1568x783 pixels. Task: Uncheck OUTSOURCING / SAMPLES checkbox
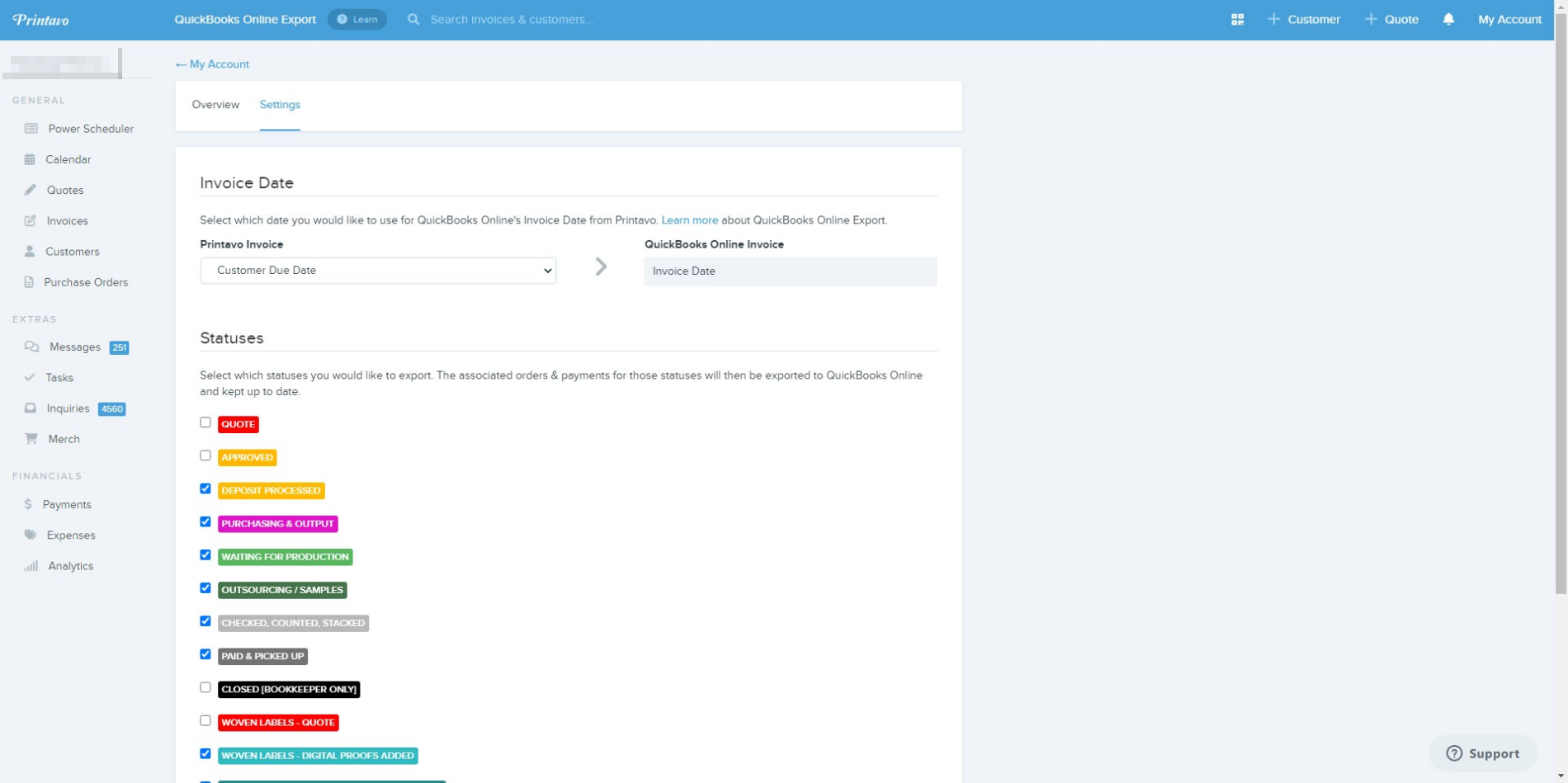coord(205,587)
